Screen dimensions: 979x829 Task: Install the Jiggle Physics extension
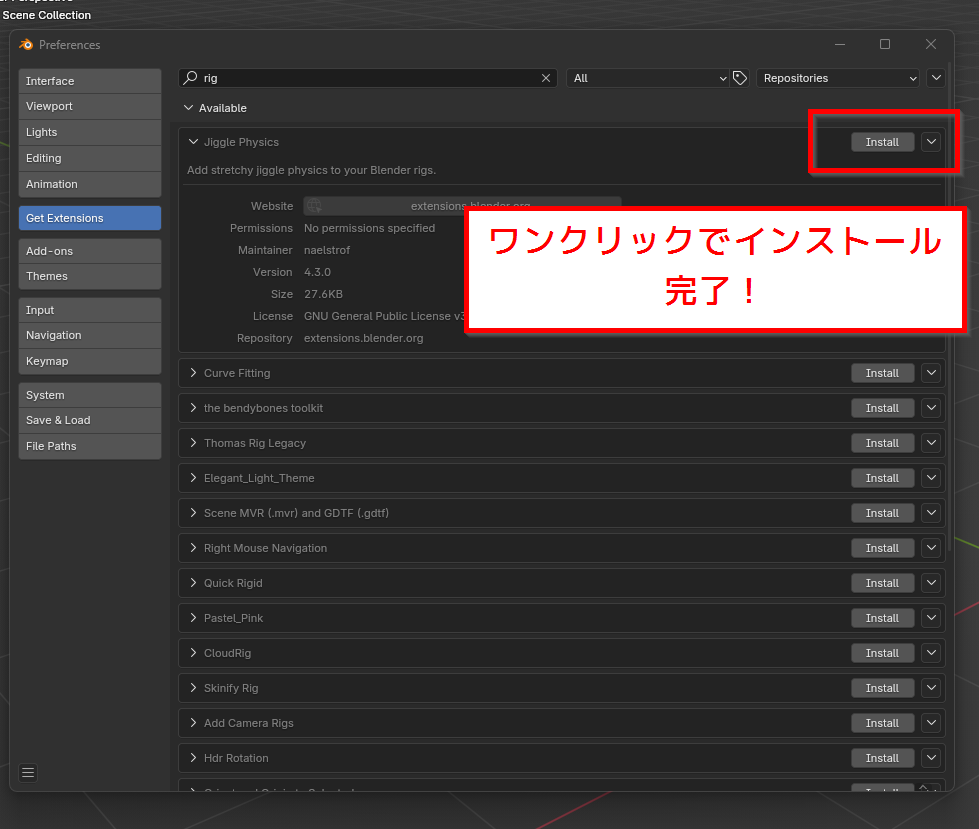click(x=882, y=142)
